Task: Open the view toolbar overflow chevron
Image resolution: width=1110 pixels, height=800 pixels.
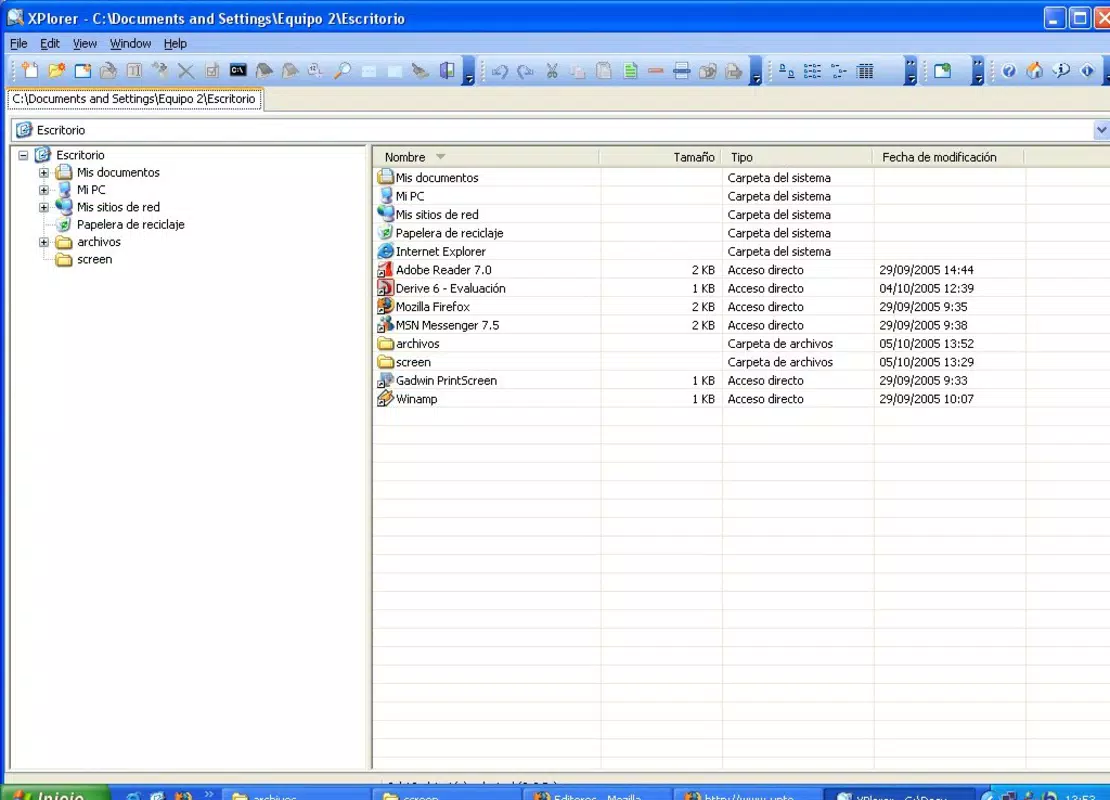Action: [910, 71]
